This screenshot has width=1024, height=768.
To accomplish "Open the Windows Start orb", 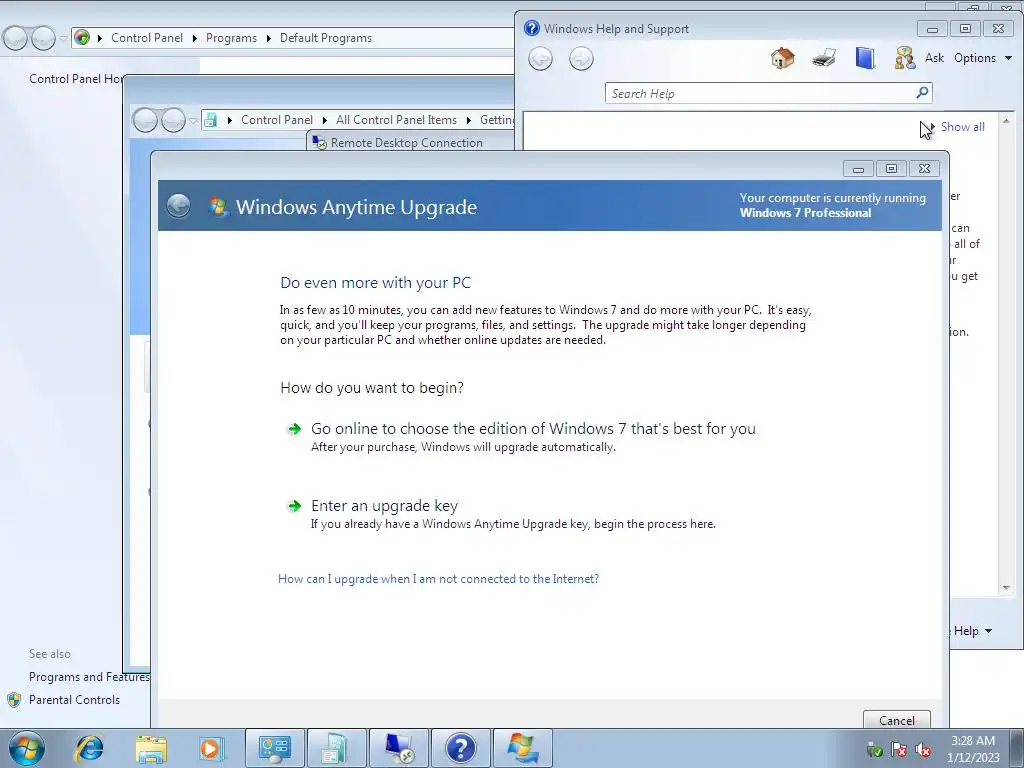I will (x=27, y=748).
